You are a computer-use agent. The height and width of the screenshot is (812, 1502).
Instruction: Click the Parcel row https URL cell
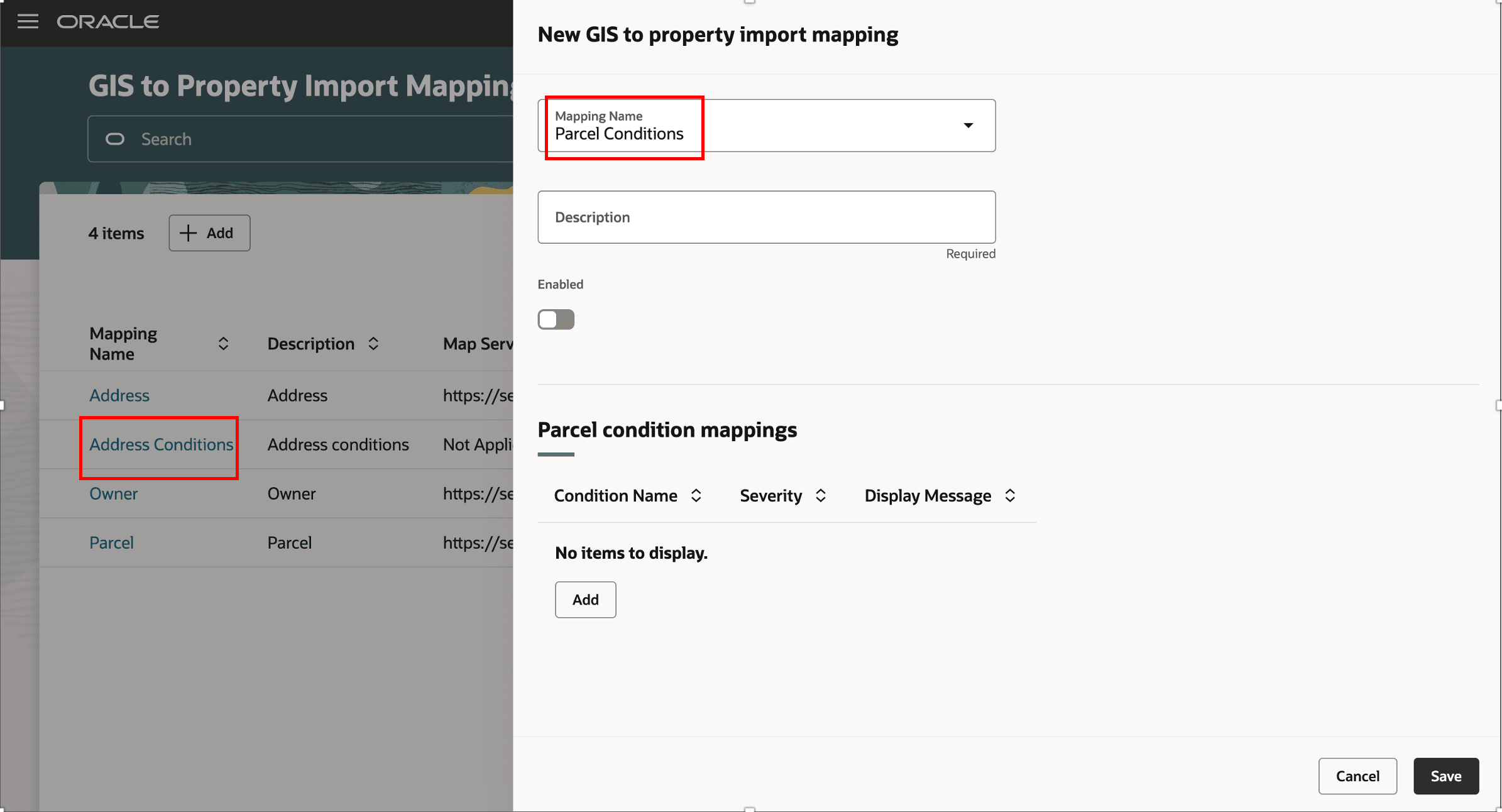click(x=478, y=542)
